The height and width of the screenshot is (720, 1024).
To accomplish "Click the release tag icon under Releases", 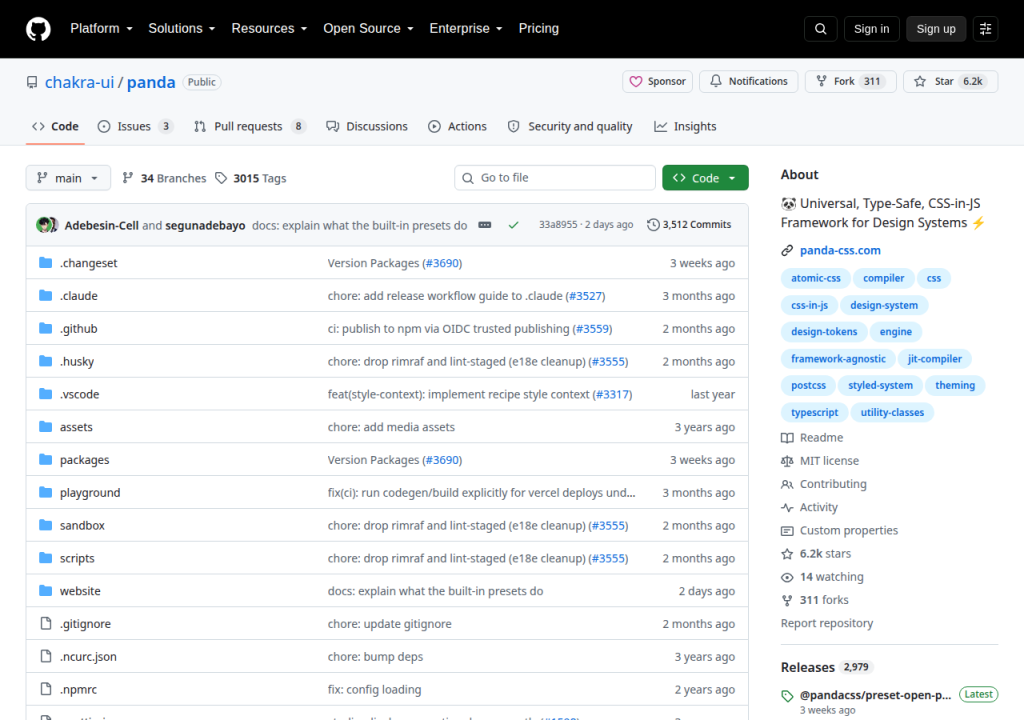I will 787,696.
